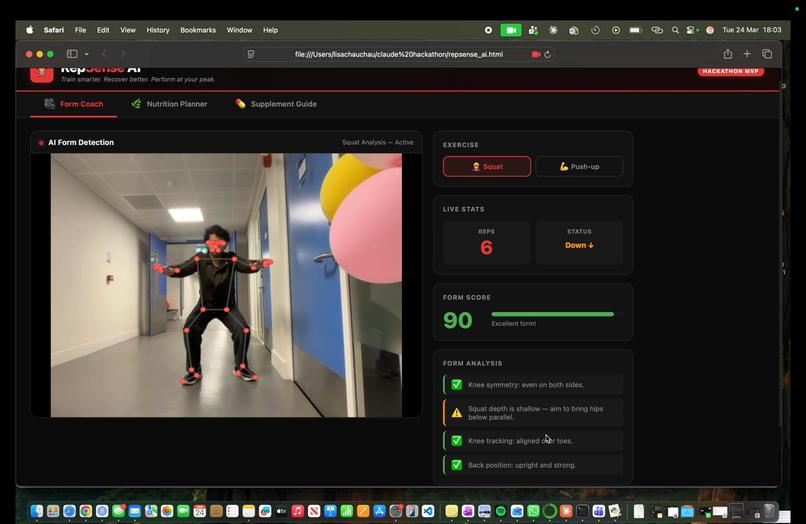Image resolution: width=806 pixels, height=524 pixels.
Task: Open Control Center in the menu bar
Action: (x=692, y=30)
